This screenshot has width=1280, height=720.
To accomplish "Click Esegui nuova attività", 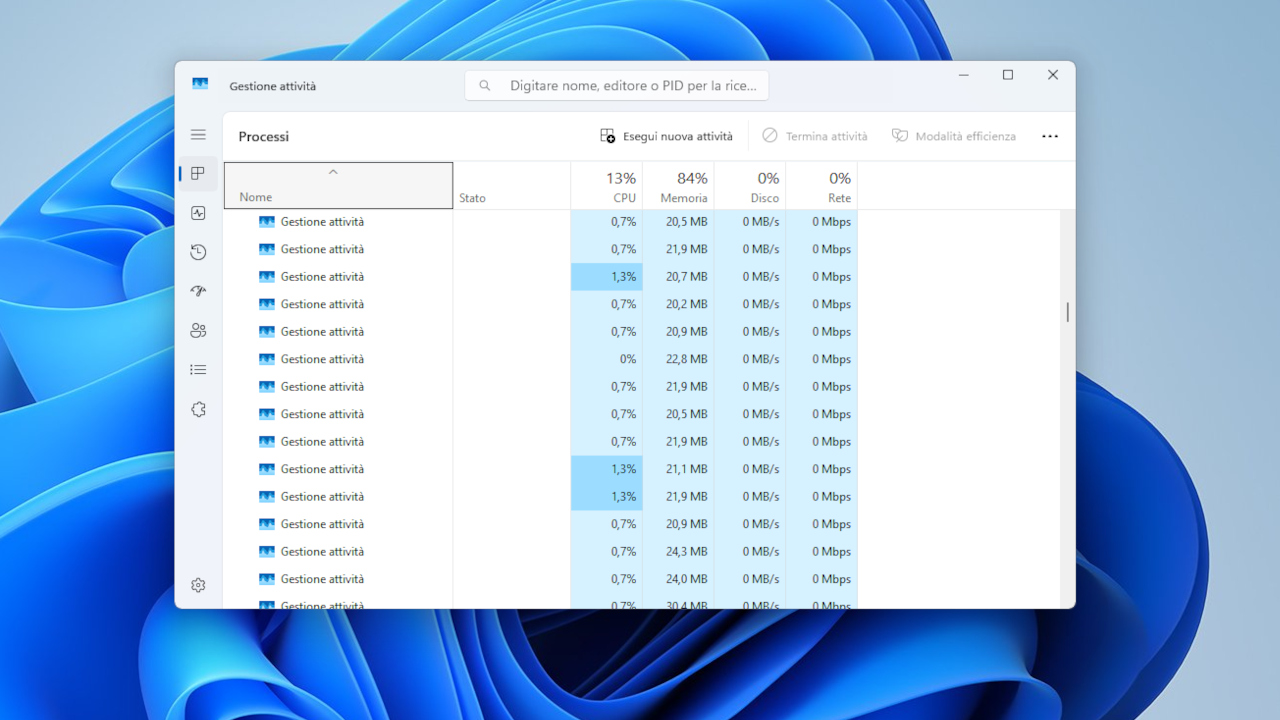I will click(667, 135).
